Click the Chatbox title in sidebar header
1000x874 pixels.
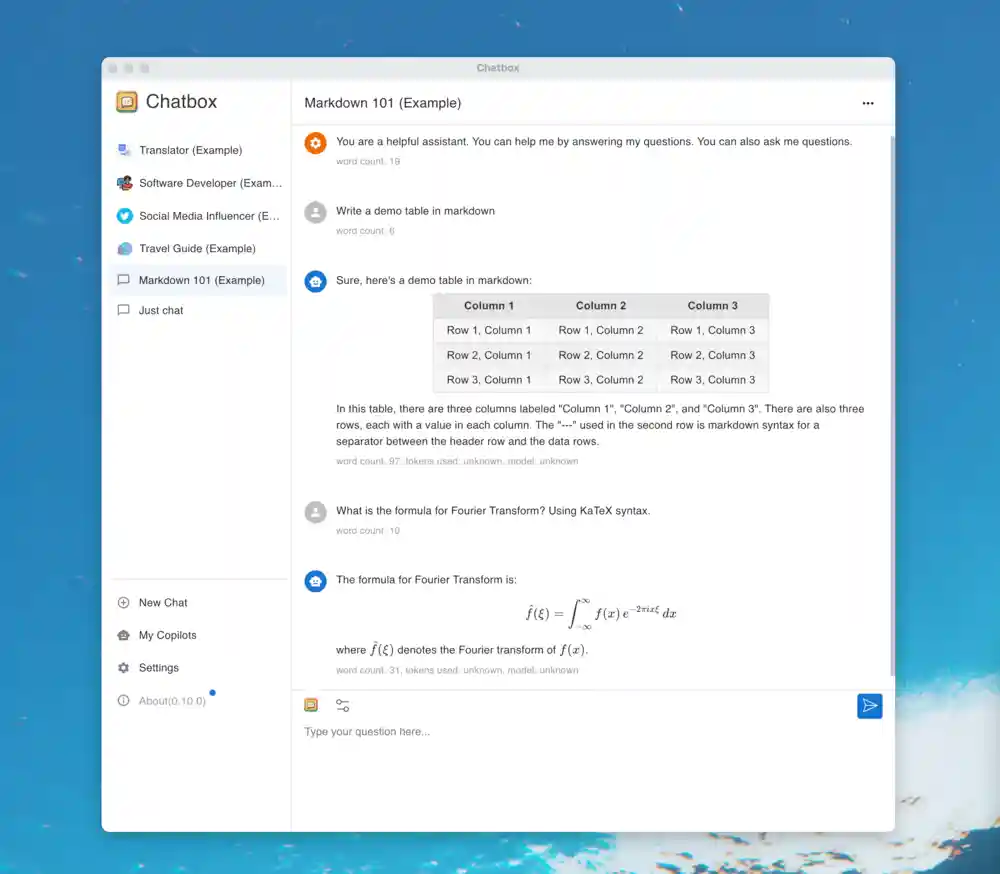tap(181, 101)
